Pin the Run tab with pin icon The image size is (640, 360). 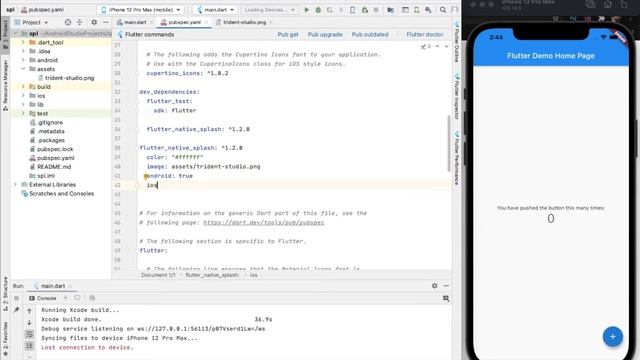click(x=16, y=310)
